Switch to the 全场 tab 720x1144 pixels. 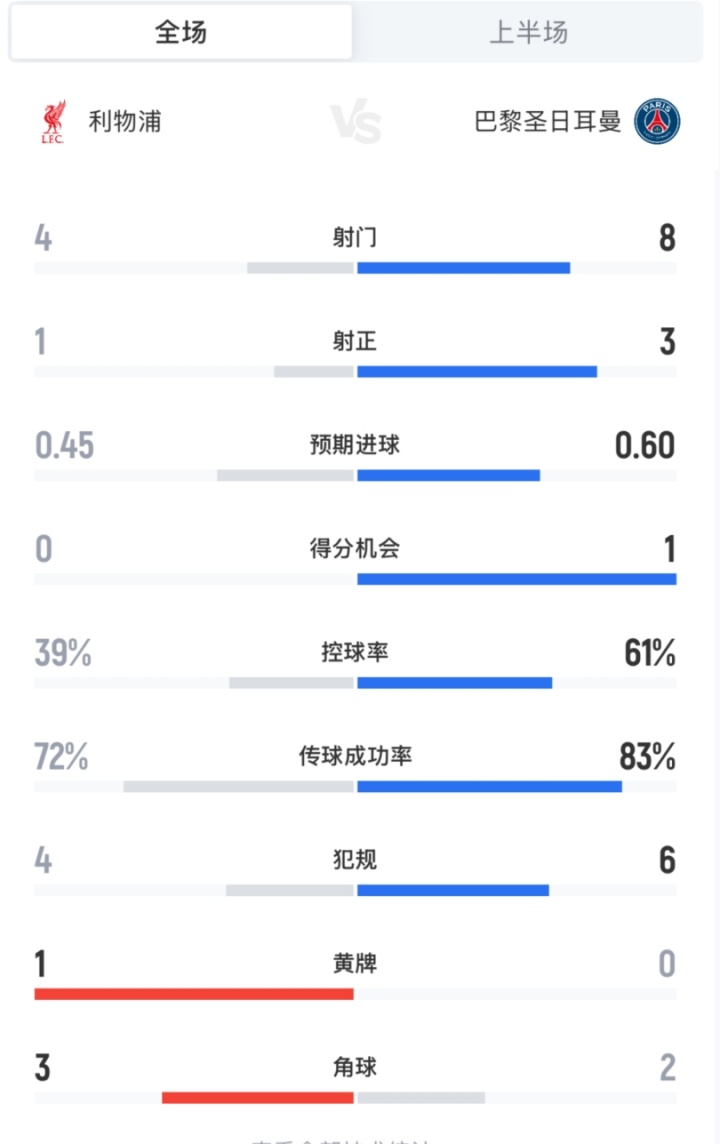181,32
